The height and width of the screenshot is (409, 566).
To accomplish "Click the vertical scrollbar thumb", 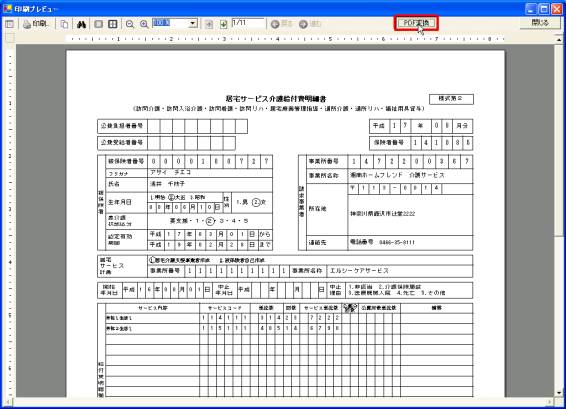I will 559,139.
